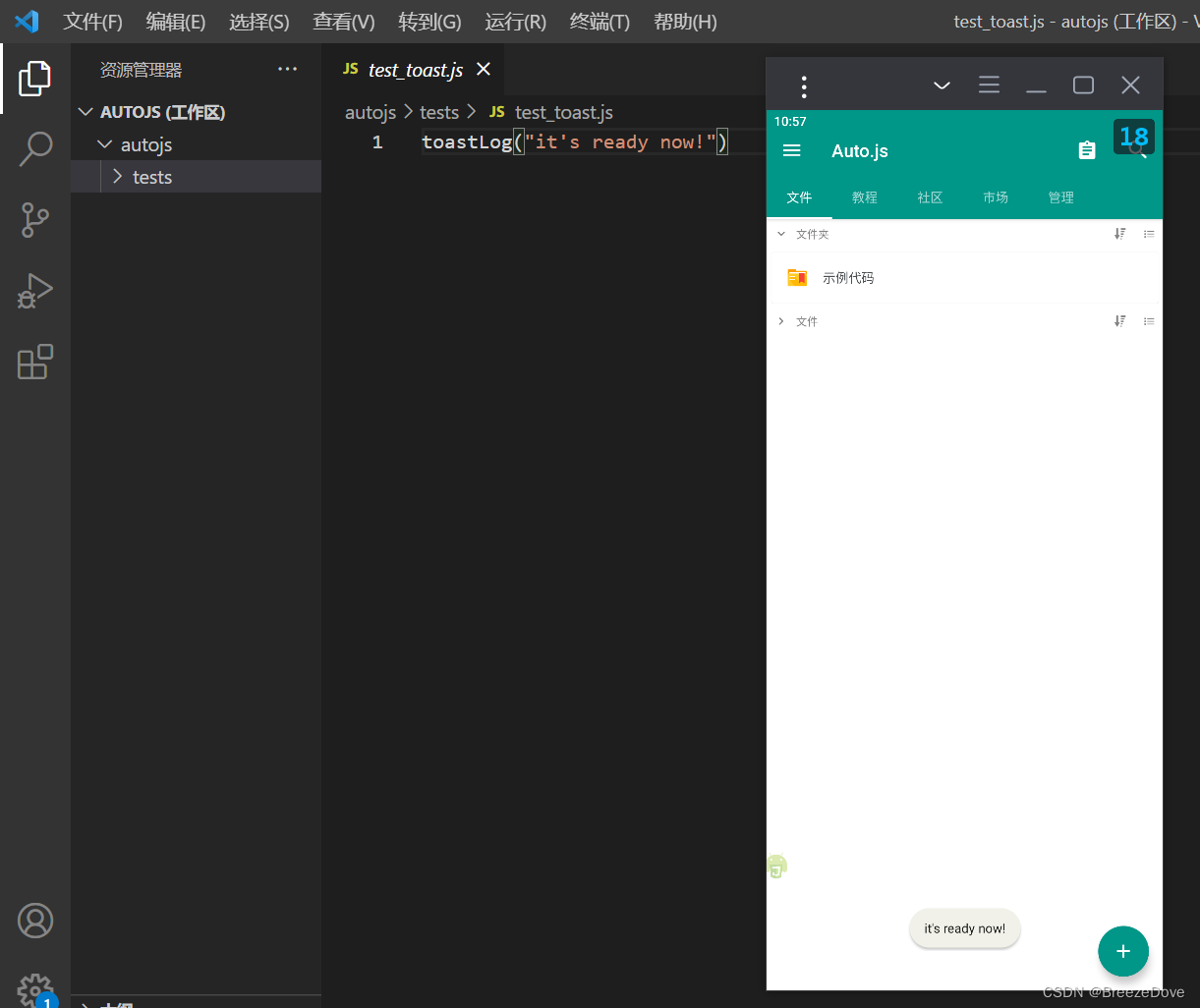
Task: Open Source Control view in activity bar
Action: [35, 220]
